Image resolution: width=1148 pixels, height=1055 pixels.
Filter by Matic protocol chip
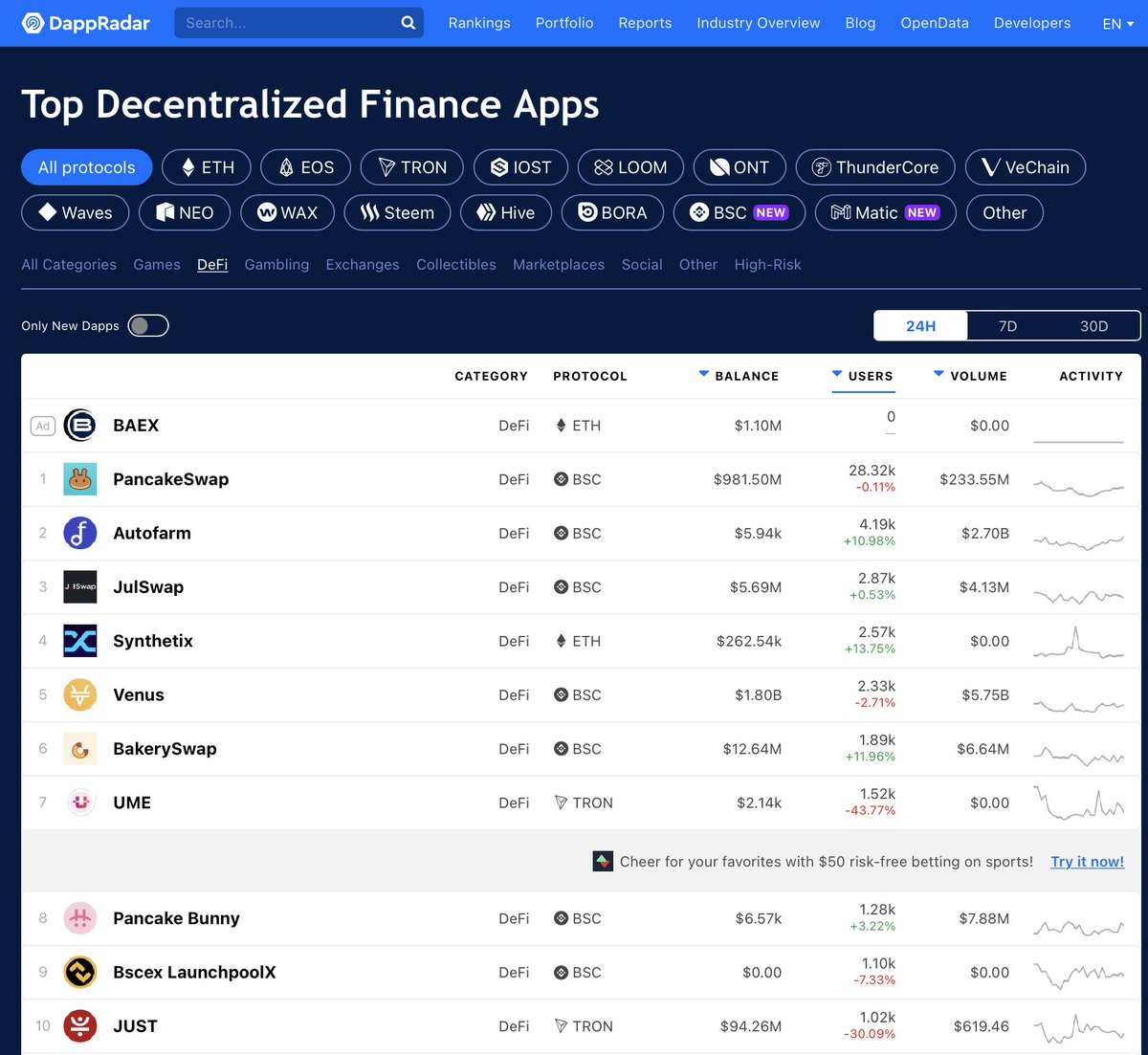[x=885, y=212]
